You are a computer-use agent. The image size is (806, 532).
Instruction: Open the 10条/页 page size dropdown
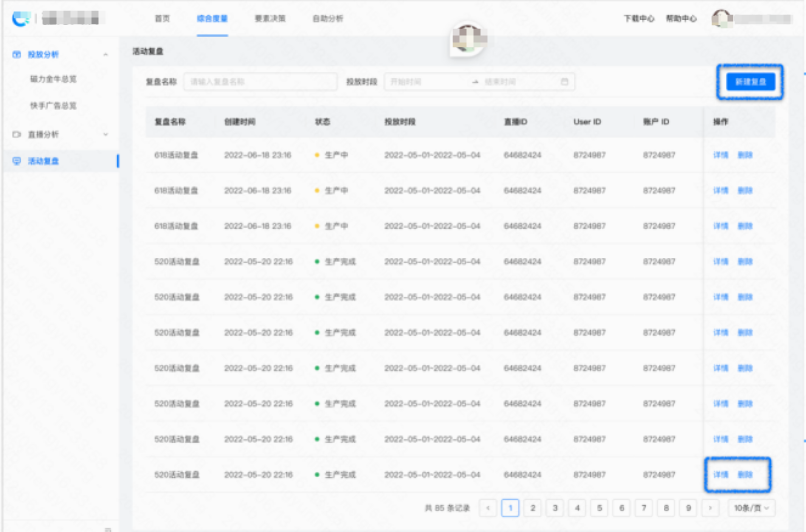pos(752,508)
